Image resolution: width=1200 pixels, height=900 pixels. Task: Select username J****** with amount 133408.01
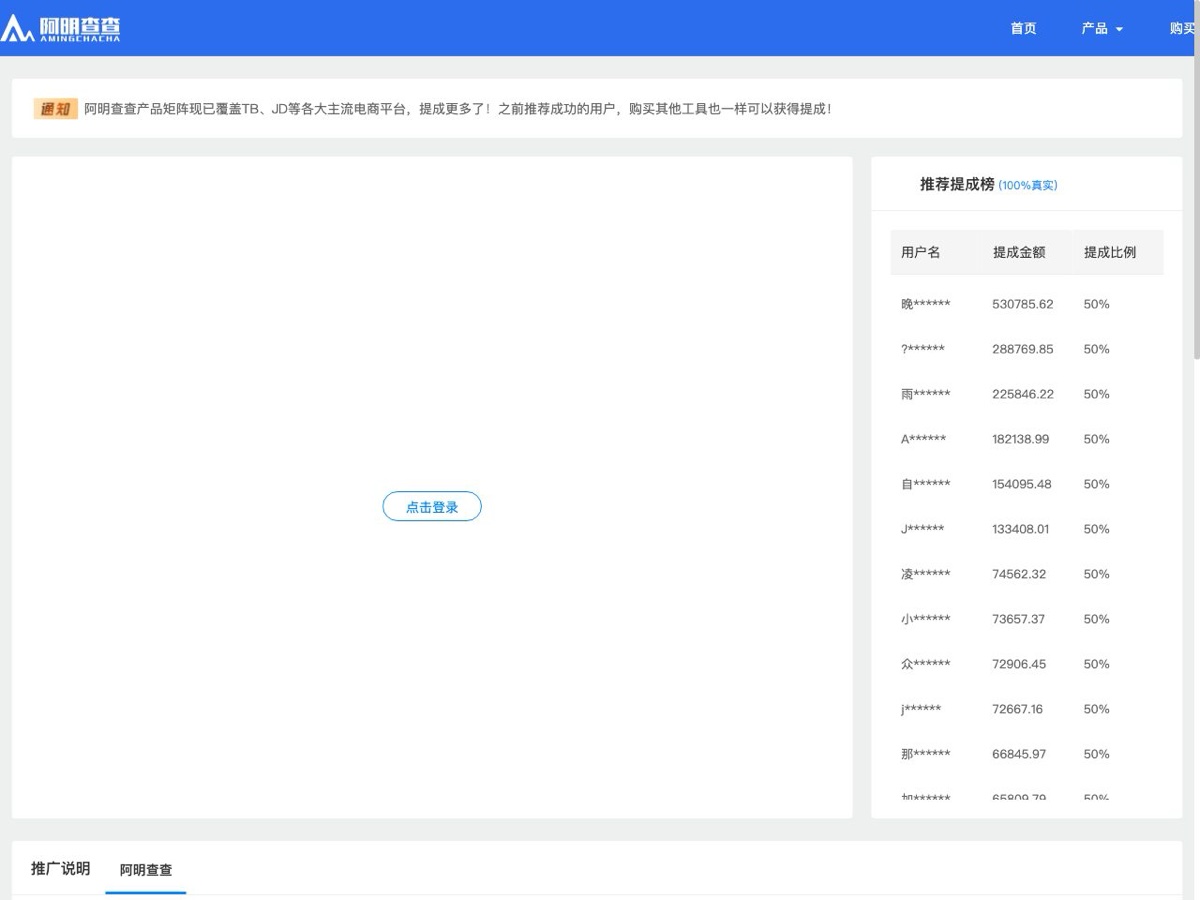point(922,529)
